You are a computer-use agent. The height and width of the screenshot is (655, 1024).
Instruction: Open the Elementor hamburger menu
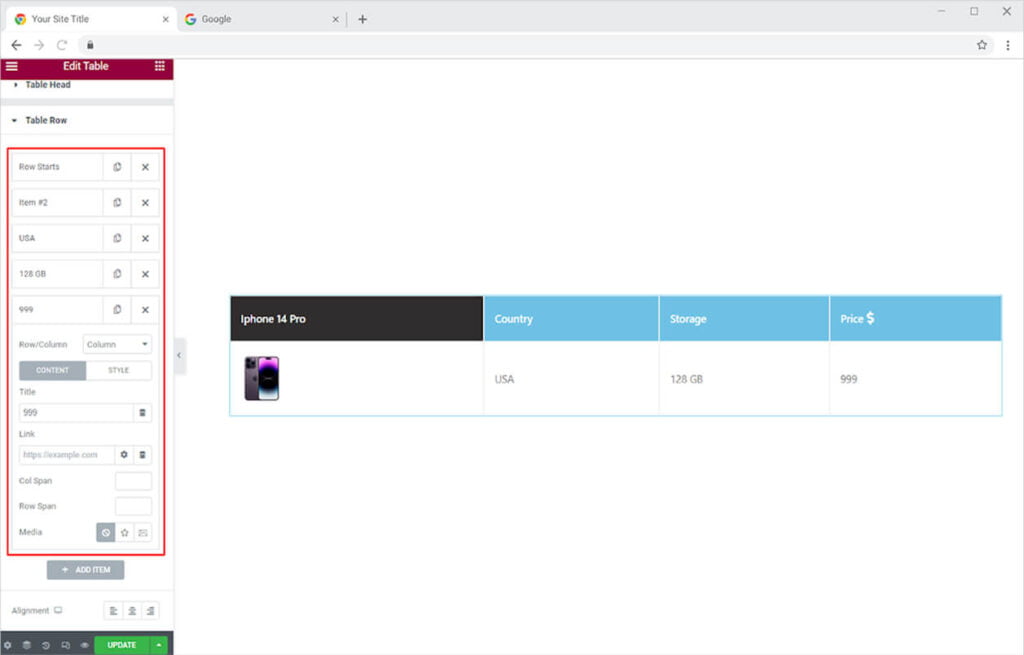pyautogui.click(x=12, y=66)
